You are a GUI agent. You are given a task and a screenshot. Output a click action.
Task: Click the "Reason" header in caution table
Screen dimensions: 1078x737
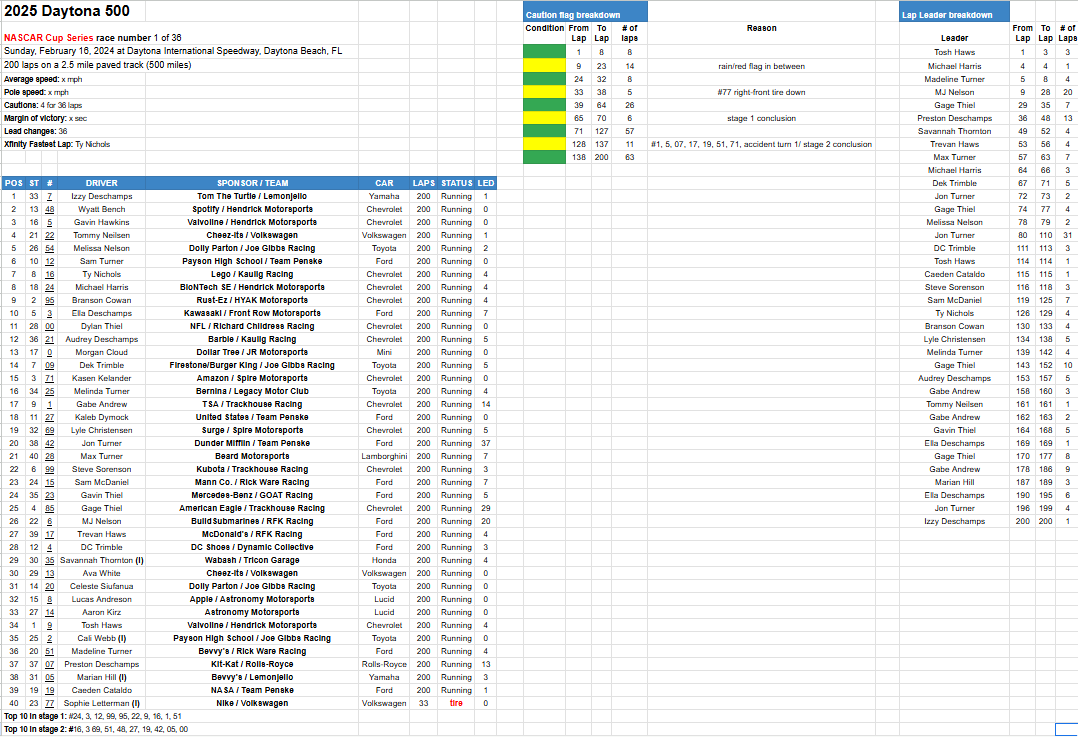pos(762,28)
